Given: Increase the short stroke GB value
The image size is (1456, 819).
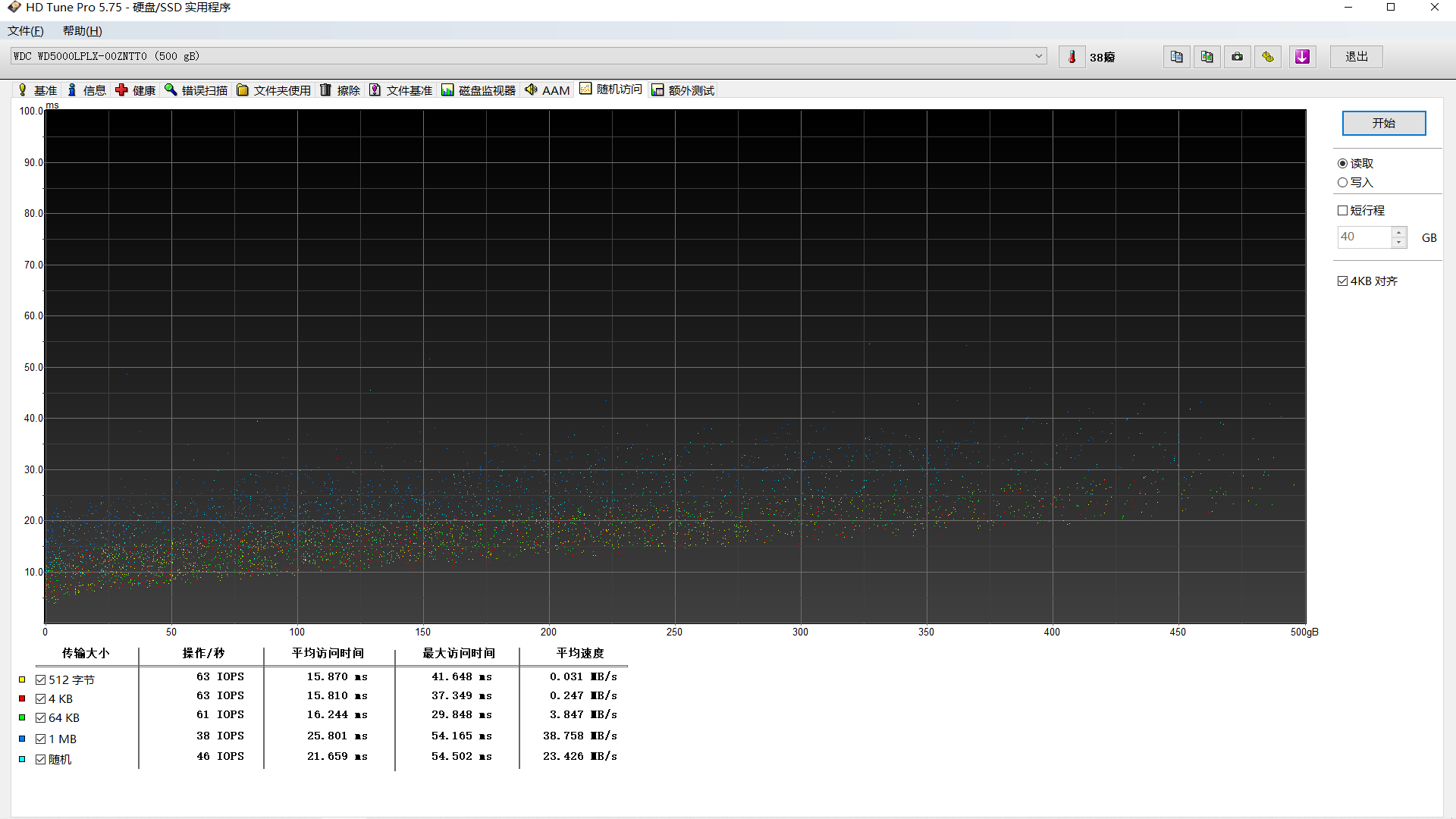Looking at the screenshot, I should pyautogui.click(x=1399, y=232).
